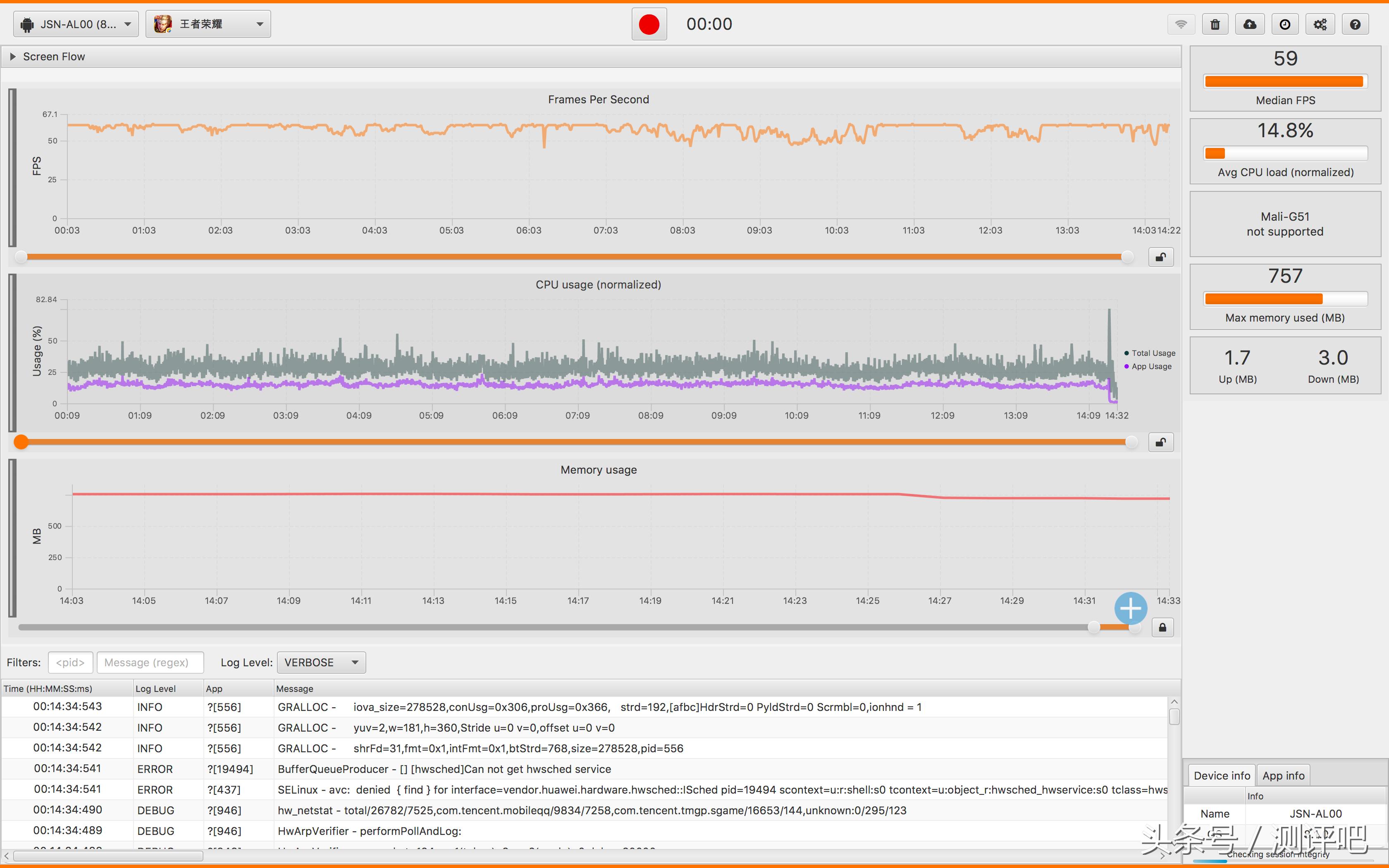This screenshot has height=868, width=1389.
Task: Open the settings gears icon
Action: coord(1320,24)
